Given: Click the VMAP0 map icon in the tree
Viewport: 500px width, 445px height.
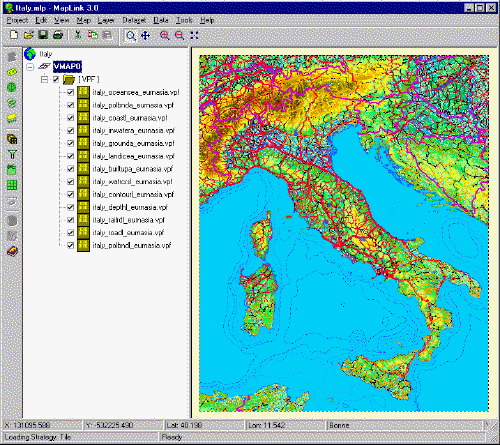Looking at the screenshot, I should click(x=44, y=66).
